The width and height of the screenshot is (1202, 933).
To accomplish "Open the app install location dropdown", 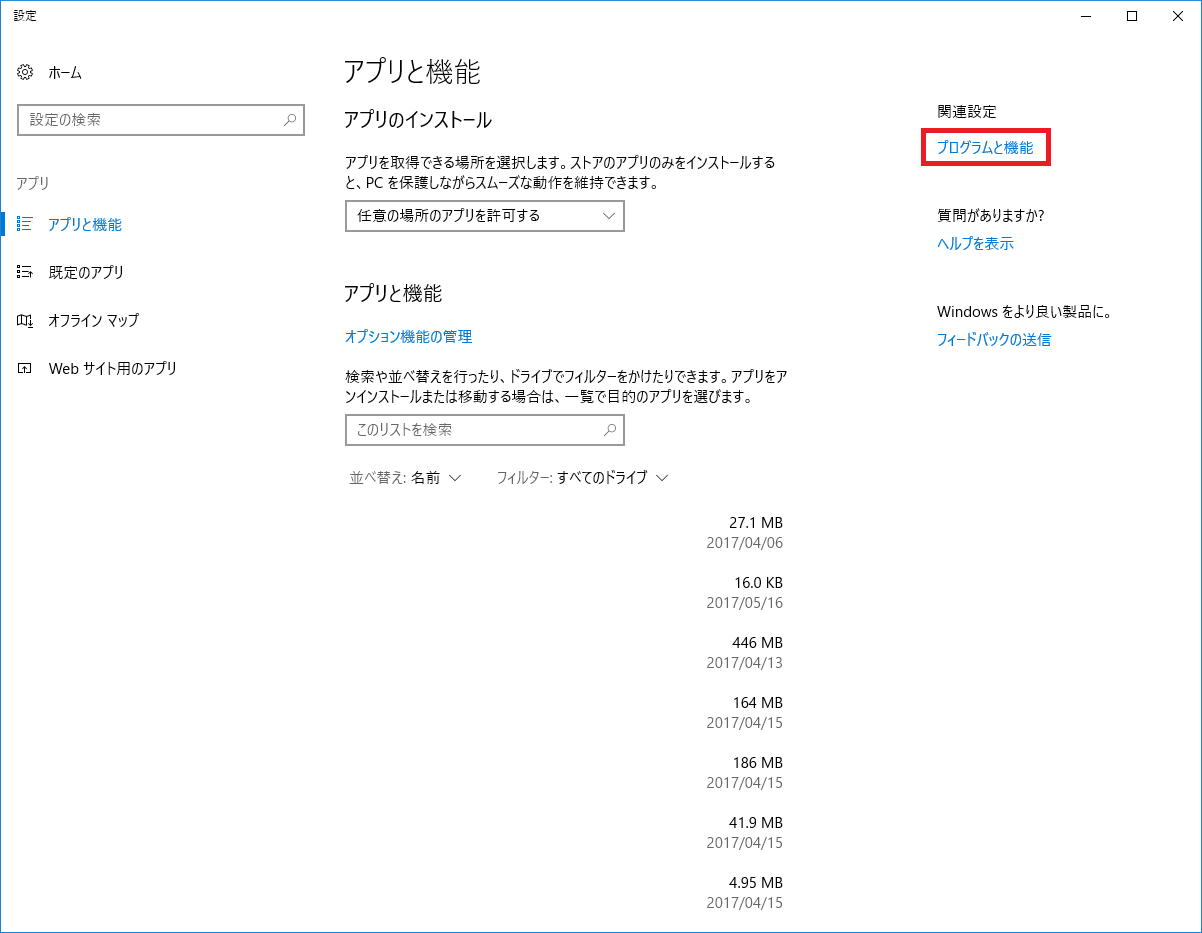I will 484,216.
